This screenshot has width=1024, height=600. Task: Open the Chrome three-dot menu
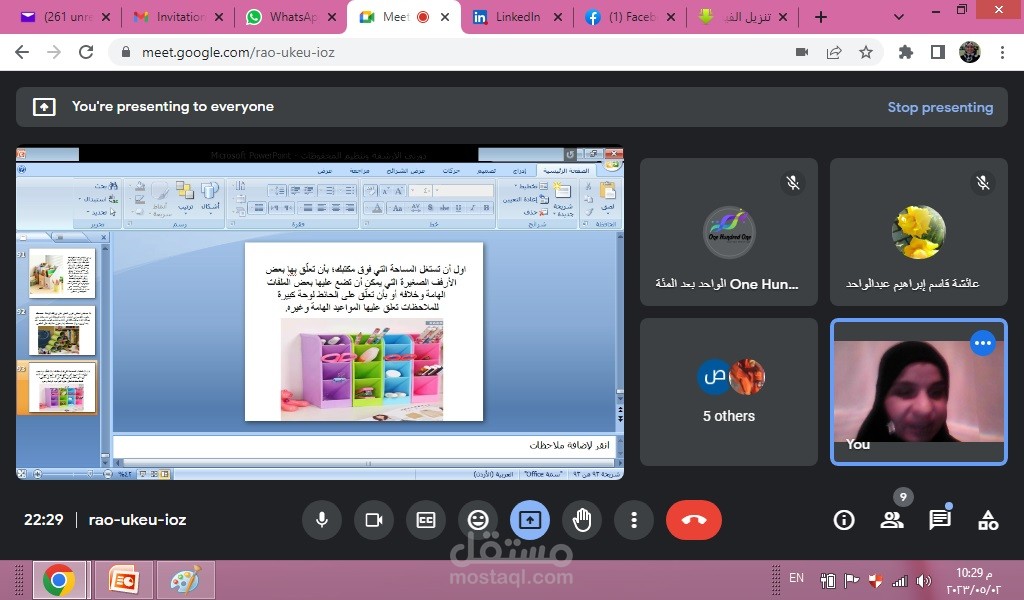pos(1002,52)
